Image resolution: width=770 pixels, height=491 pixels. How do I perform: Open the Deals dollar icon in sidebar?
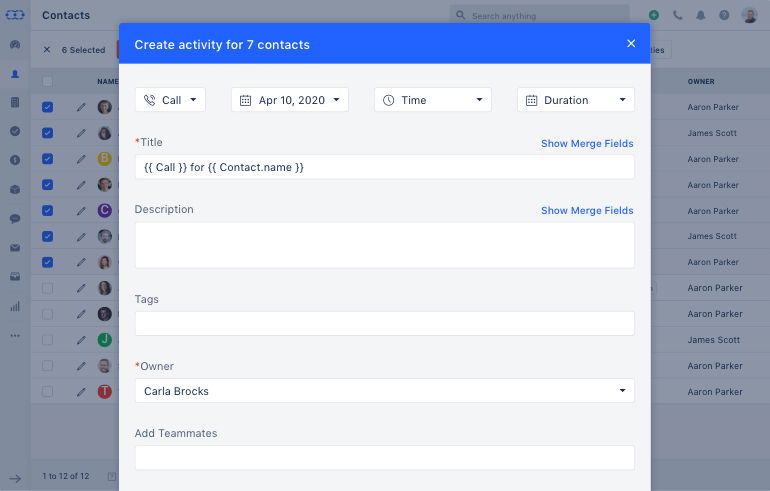point(15,160)
